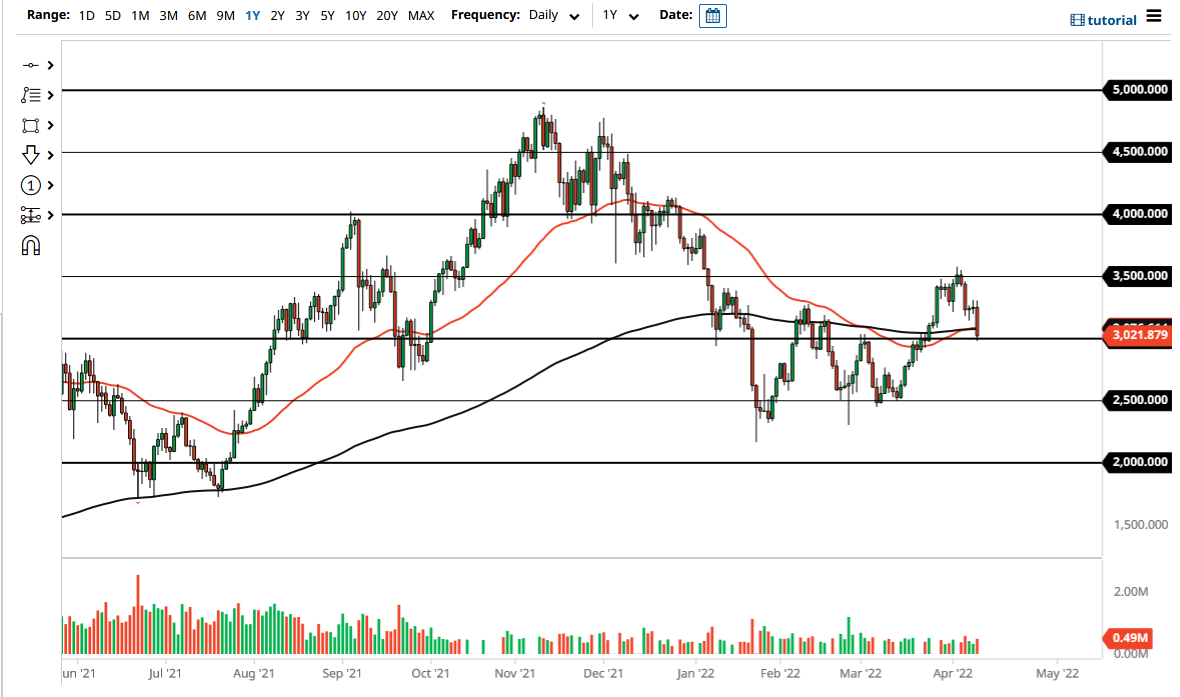Select the trendline drawing tool

(30, 65)
